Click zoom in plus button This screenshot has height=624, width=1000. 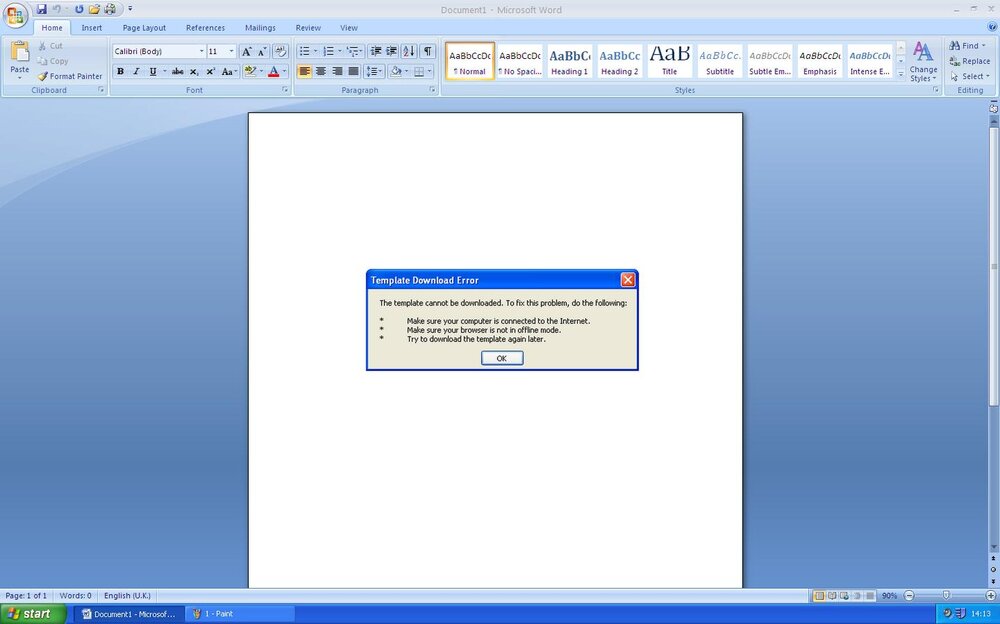click(990, 595)
